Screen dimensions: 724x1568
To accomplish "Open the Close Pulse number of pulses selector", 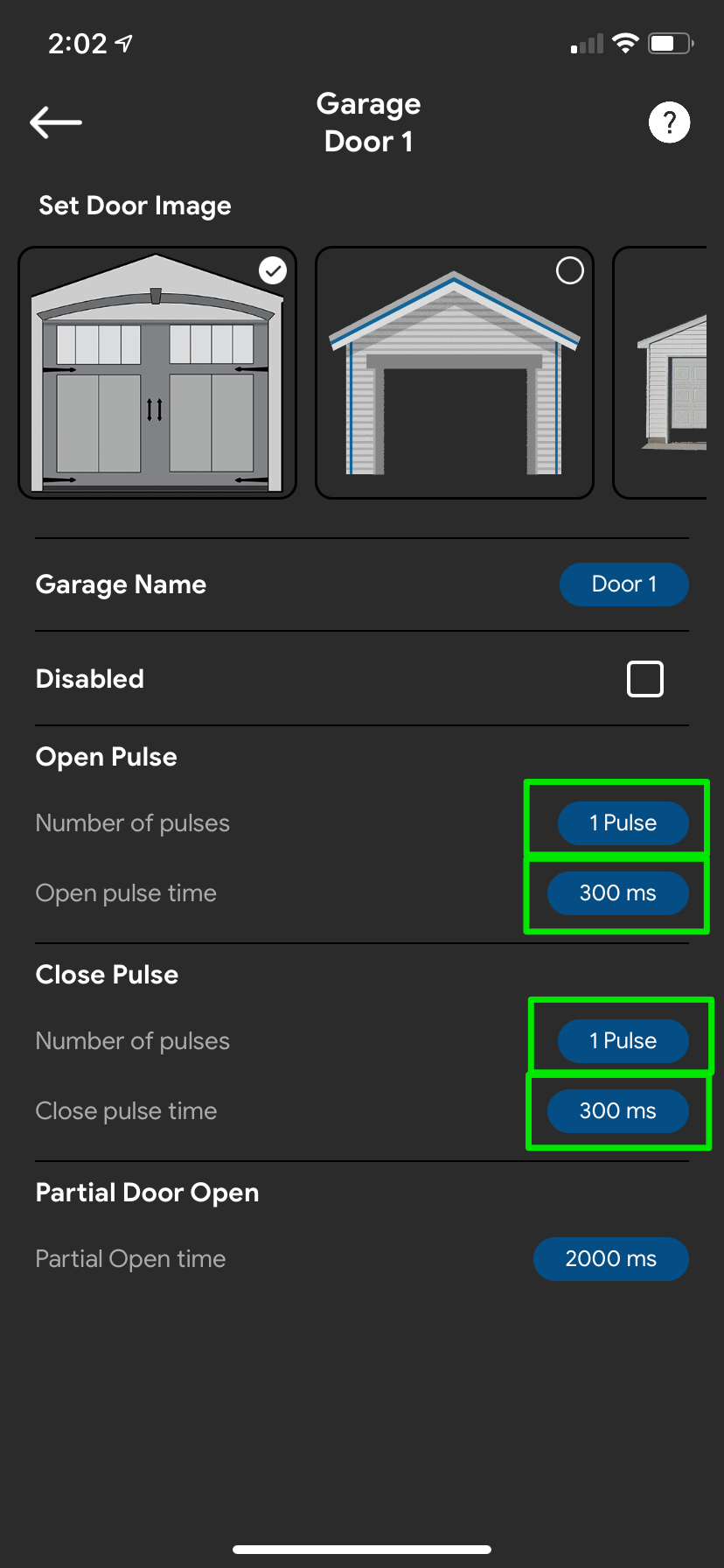I will pos(623,1041).
